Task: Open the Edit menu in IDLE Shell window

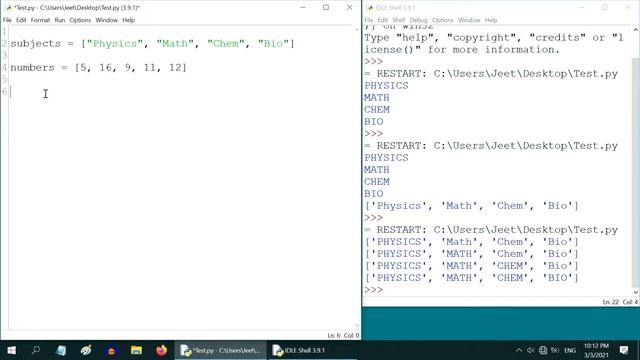Action: 382,20
